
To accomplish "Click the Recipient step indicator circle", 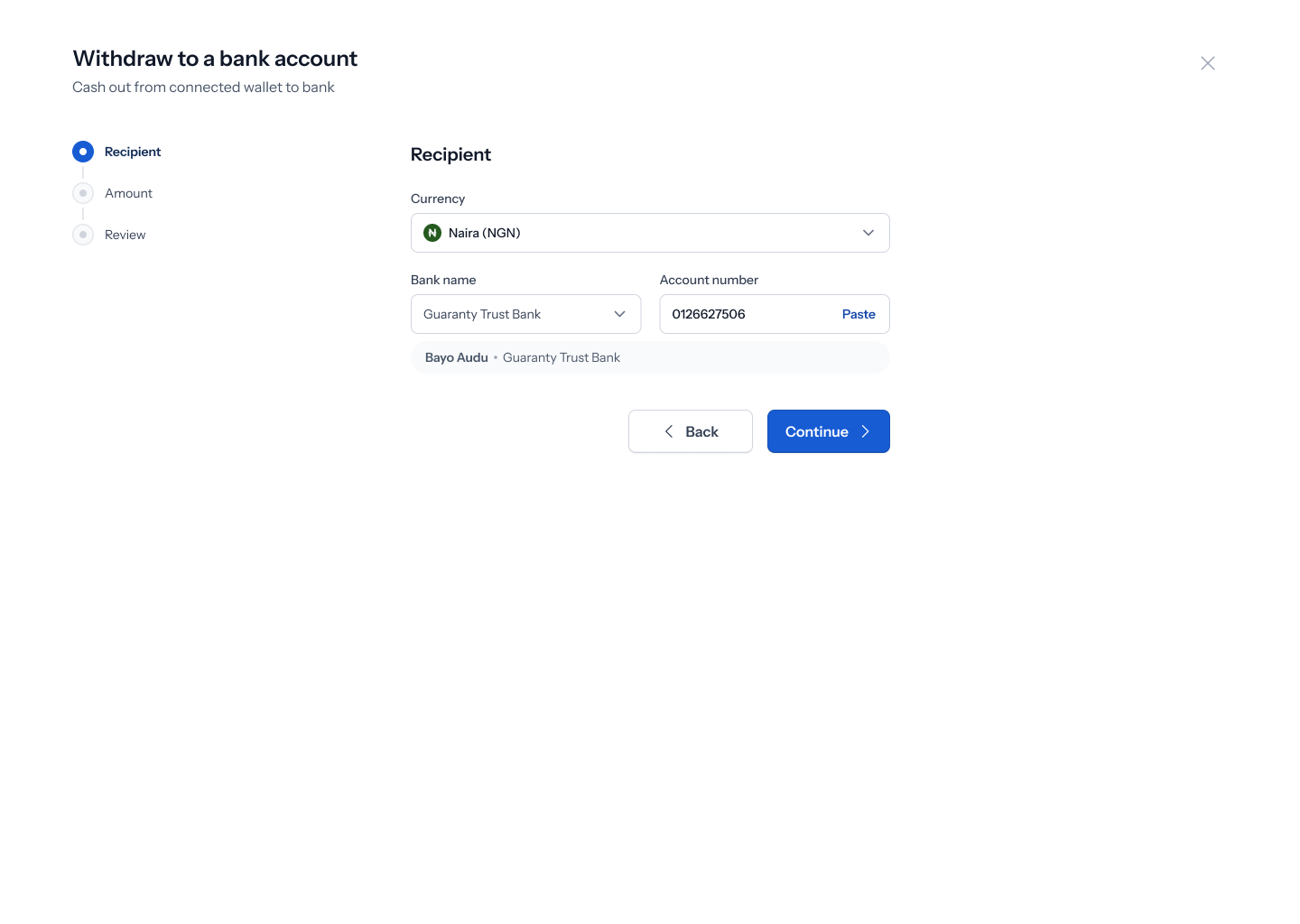I will point(83,152).
